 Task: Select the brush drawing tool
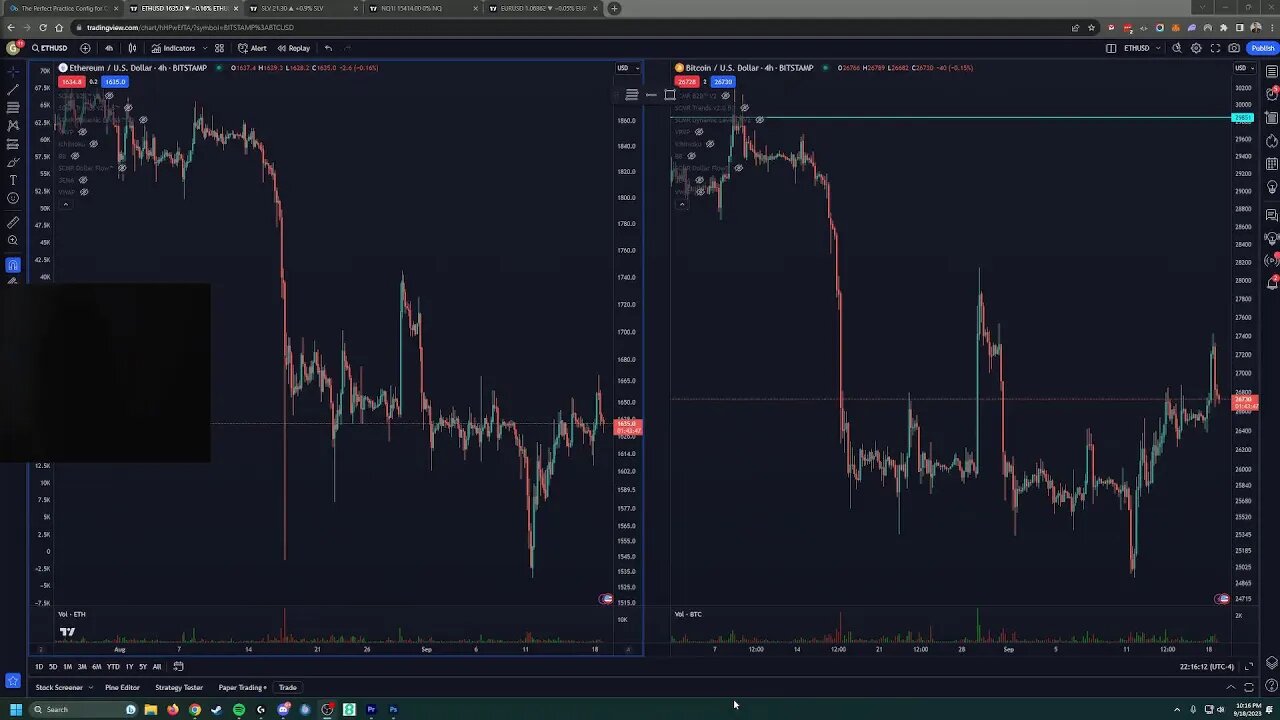[13, 162]
